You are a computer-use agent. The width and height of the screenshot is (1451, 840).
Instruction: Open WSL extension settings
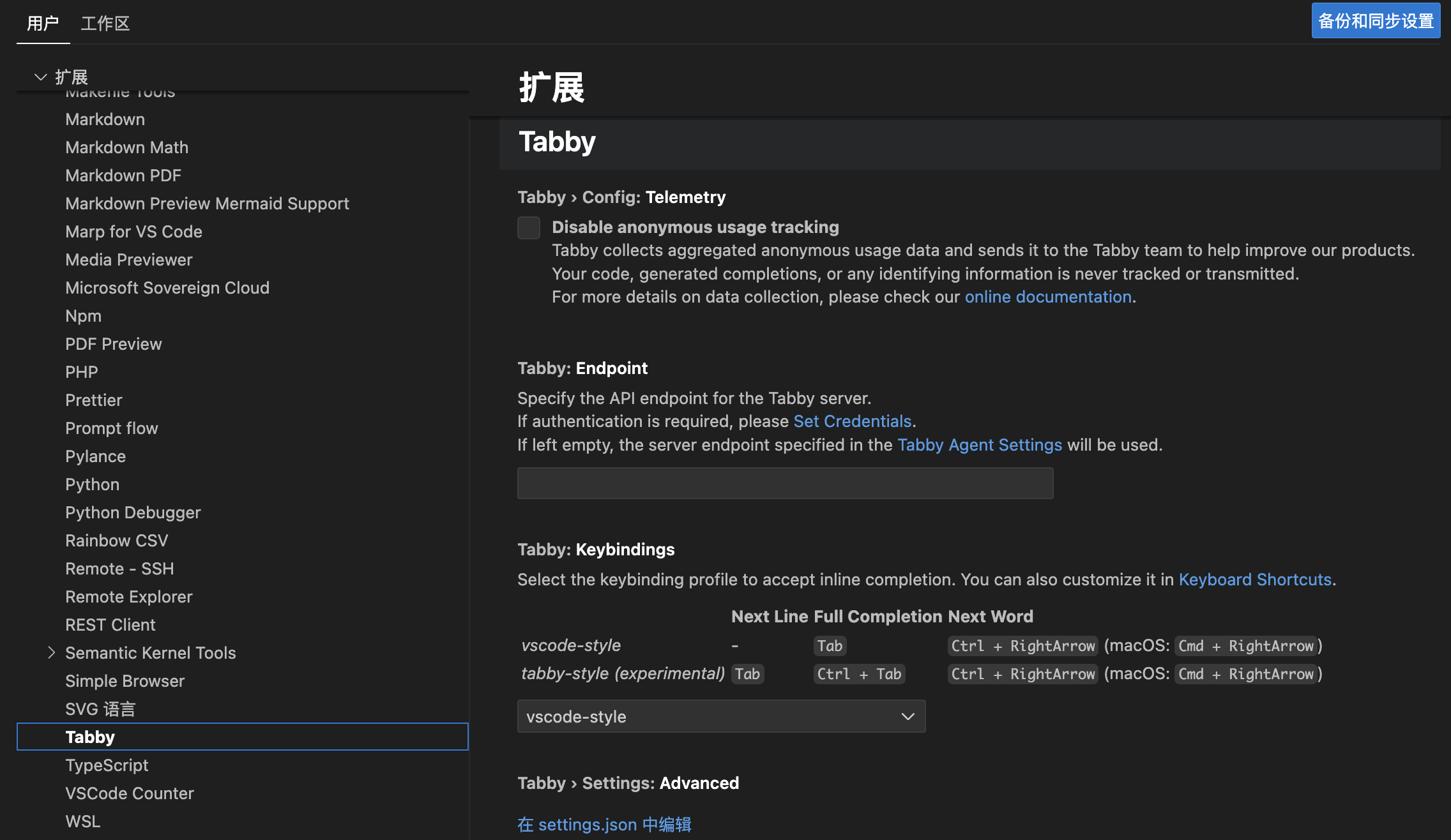(x=82, y=821)
